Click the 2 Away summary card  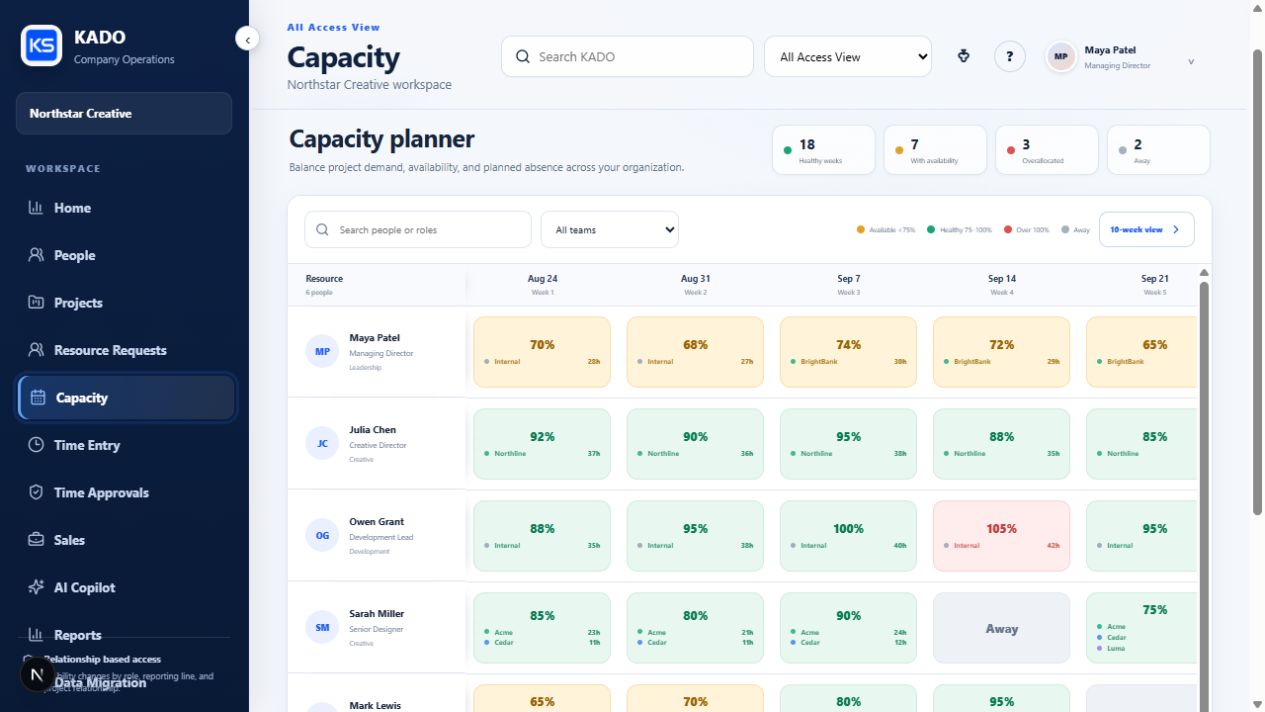click(1158, 150)
